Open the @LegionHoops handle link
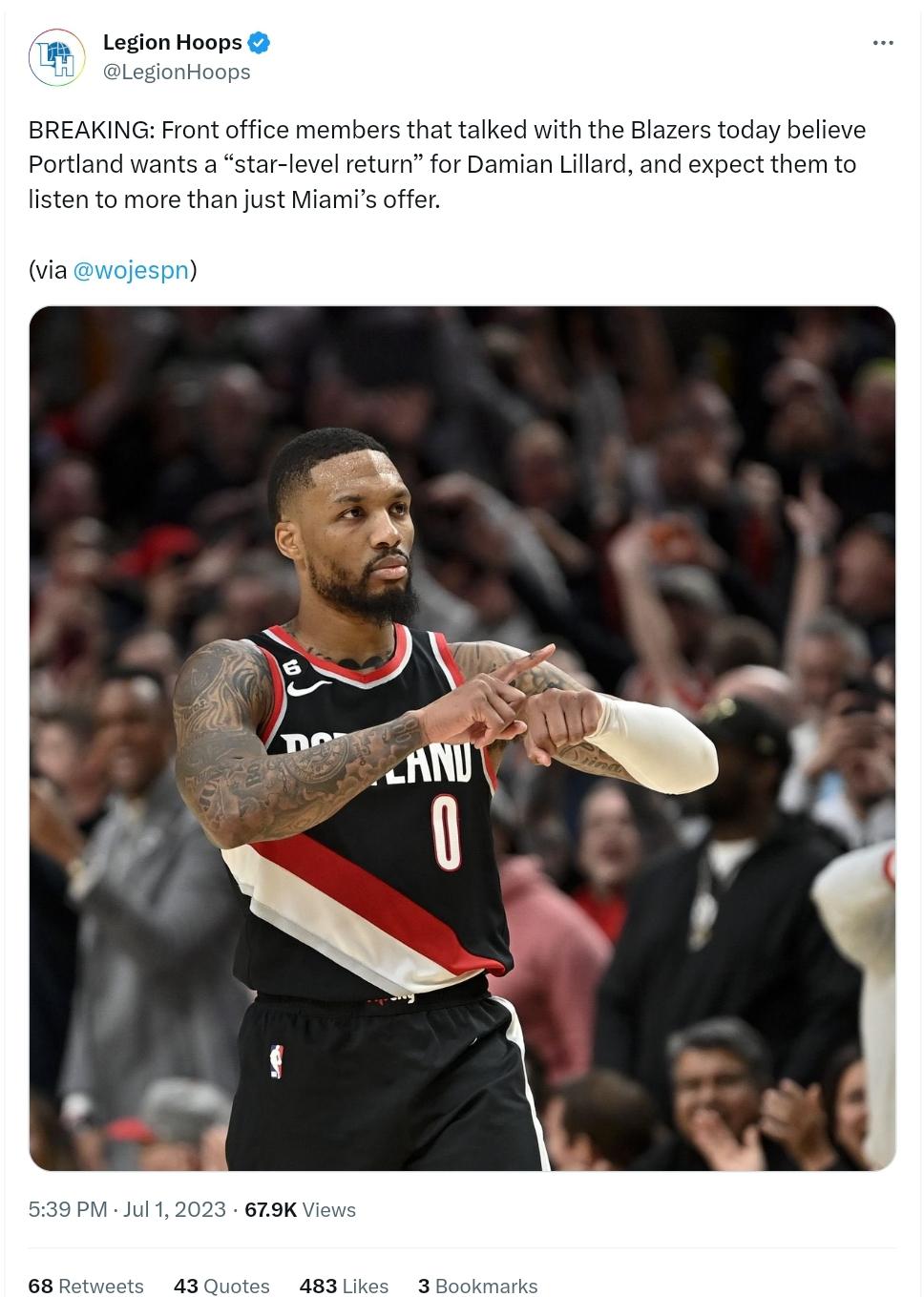 pyautogui.click(x=177, y=73)
